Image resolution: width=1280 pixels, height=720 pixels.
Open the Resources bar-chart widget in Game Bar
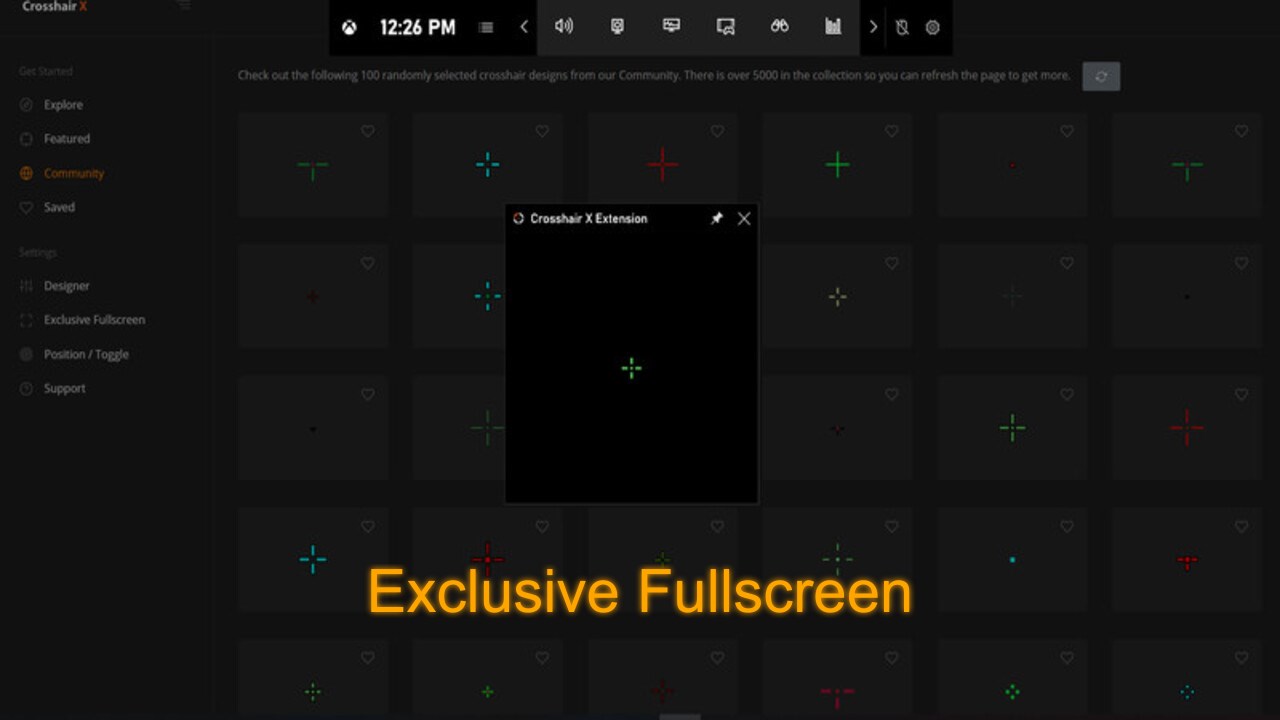[833, 26]
